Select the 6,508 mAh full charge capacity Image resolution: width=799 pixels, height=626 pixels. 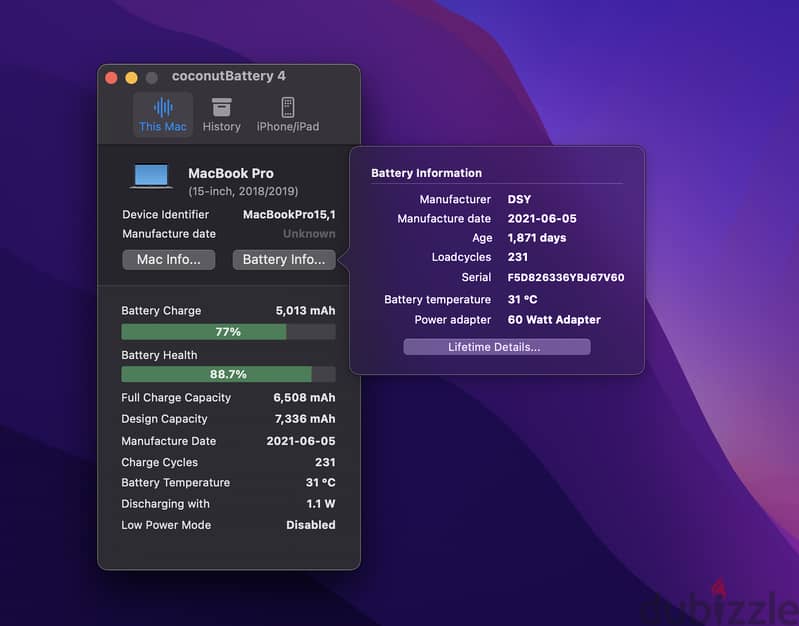pyautogui.click(x=304, y=398)
